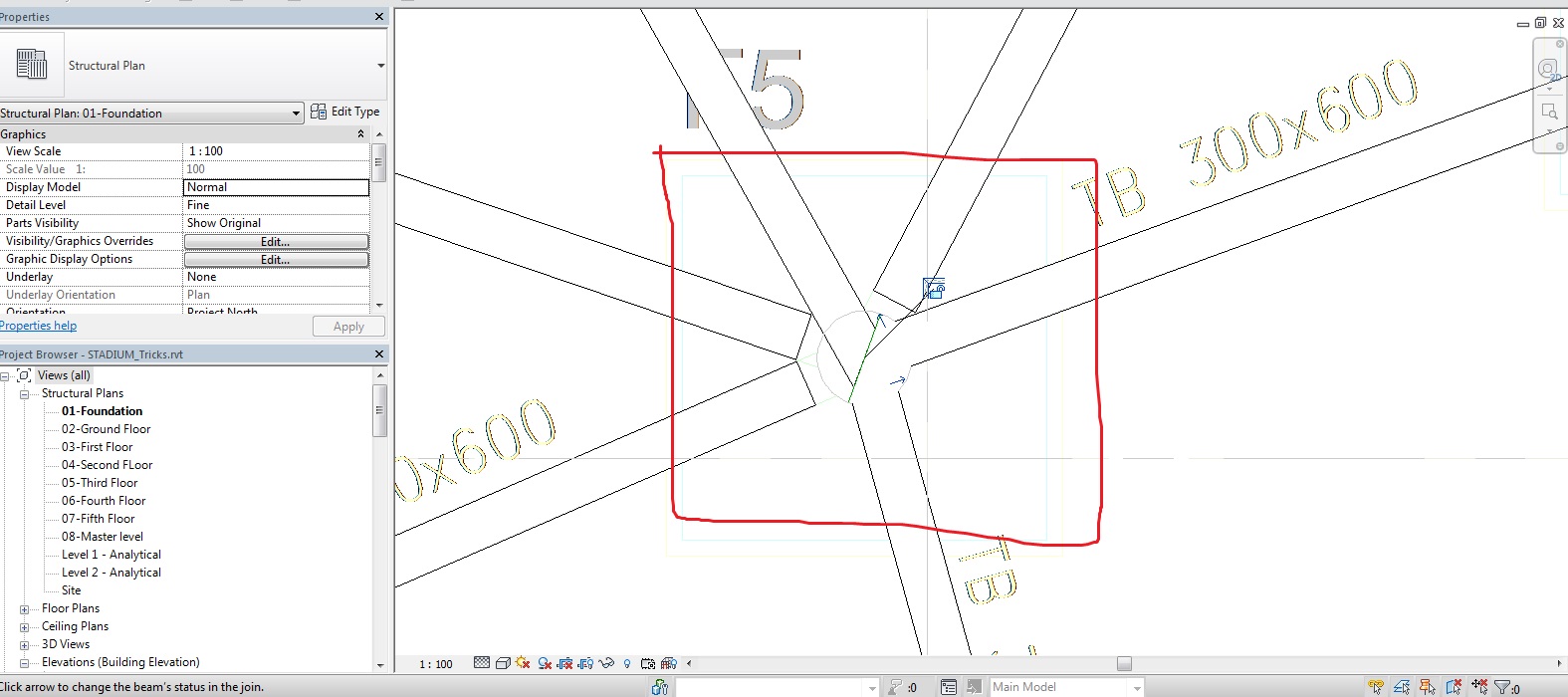Click Underlay value None

[276, 277]
